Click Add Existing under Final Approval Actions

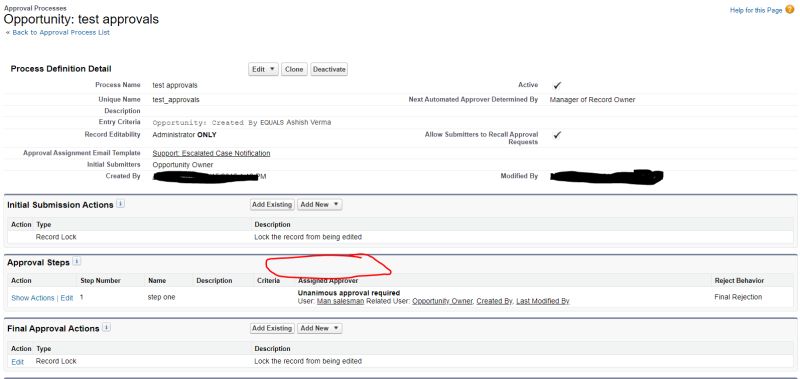pos(272,329)
